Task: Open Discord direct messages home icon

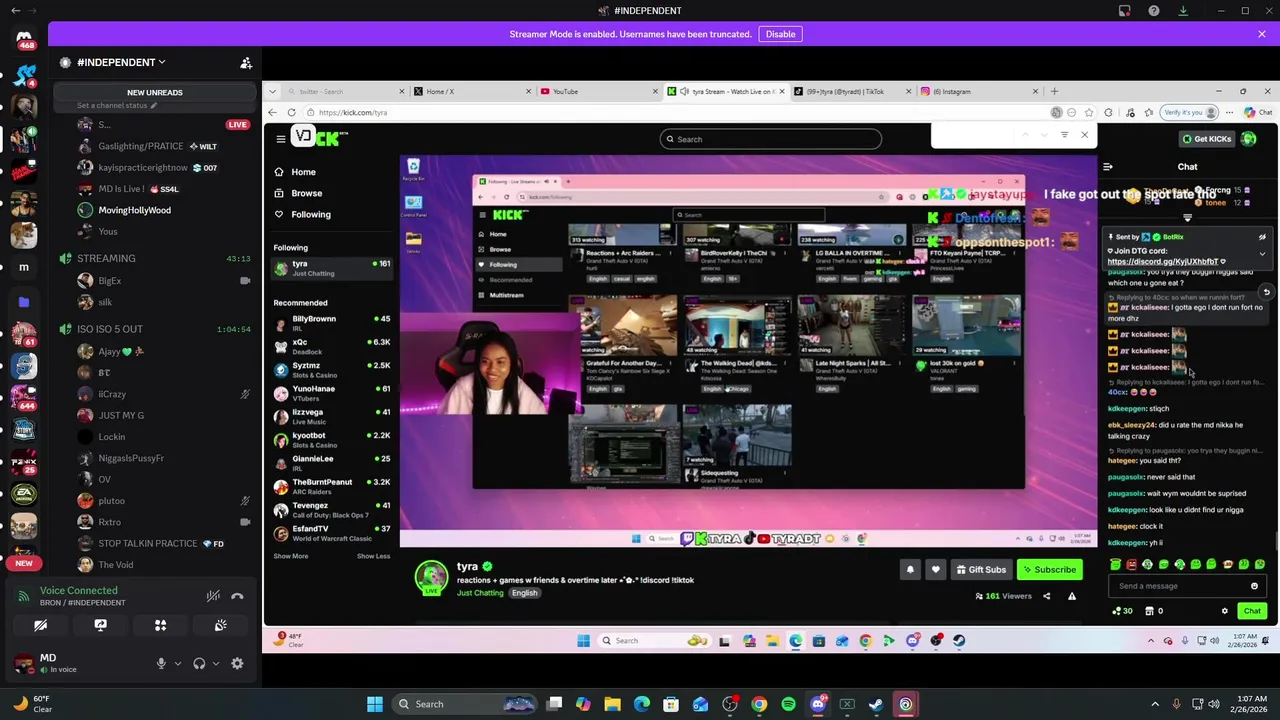Action: click(24, 40)
